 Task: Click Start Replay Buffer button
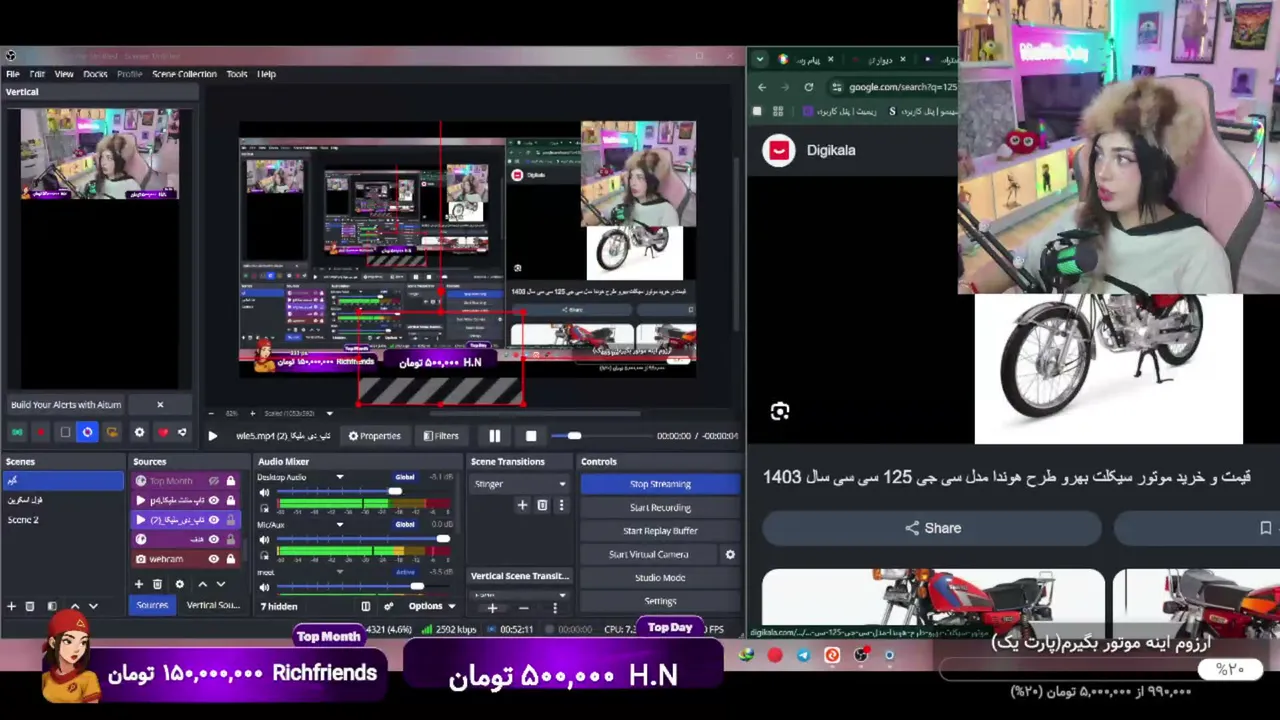[660, 531]
